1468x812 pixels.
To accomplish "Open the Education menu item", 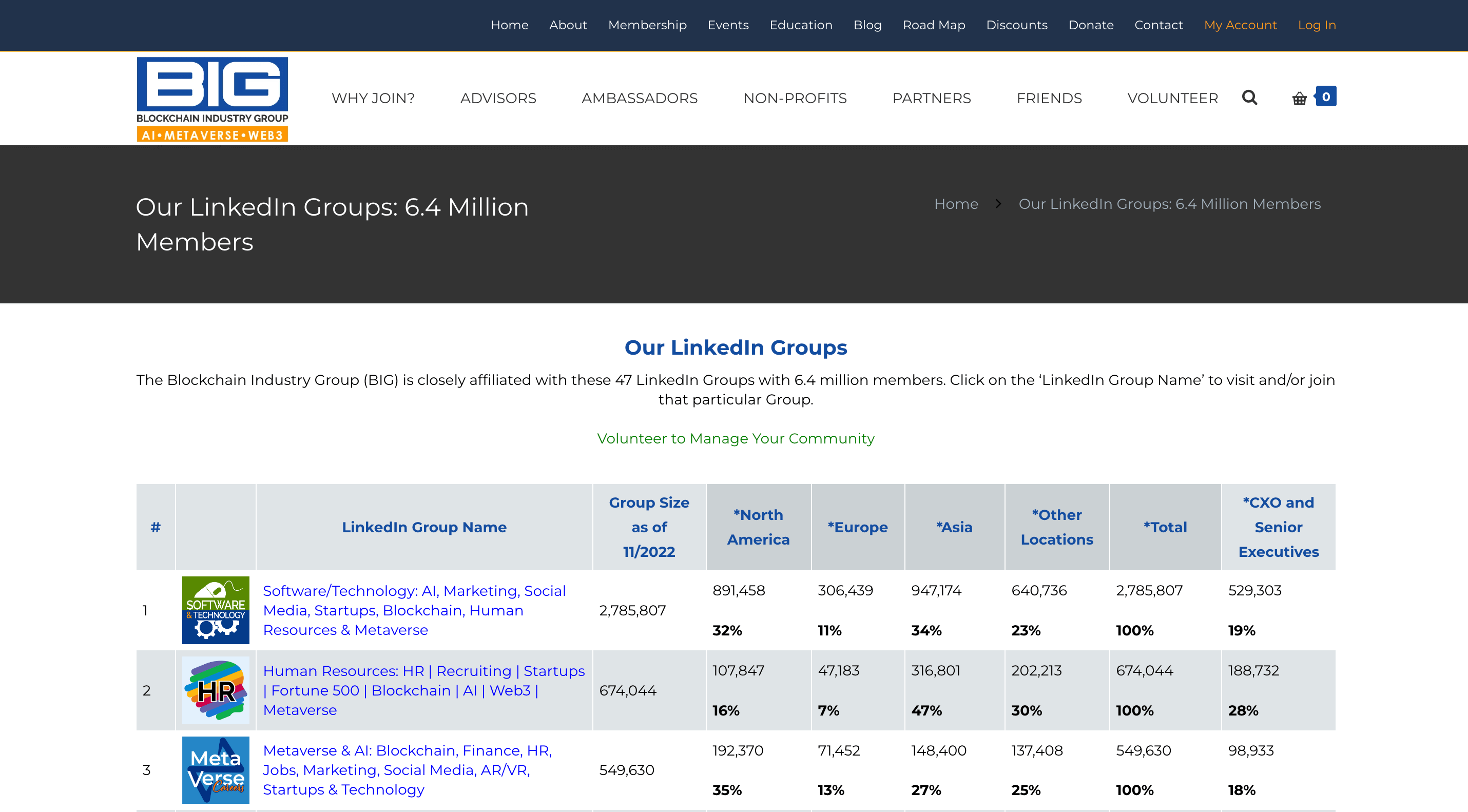I will pyautogui.click(x=801, y=25).
